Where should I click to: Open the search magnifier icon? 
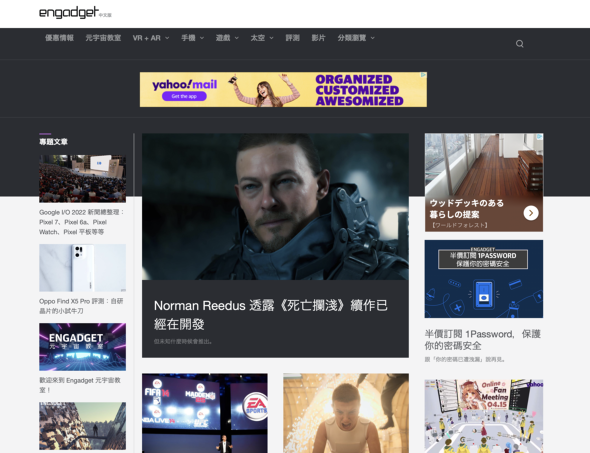click(520, 44)
